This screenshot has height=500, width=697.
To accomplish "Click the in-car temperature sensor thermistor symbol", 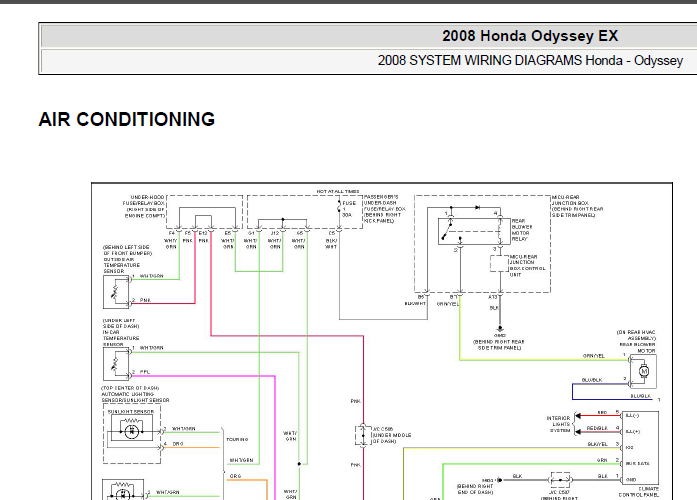I will click(114, 364).
